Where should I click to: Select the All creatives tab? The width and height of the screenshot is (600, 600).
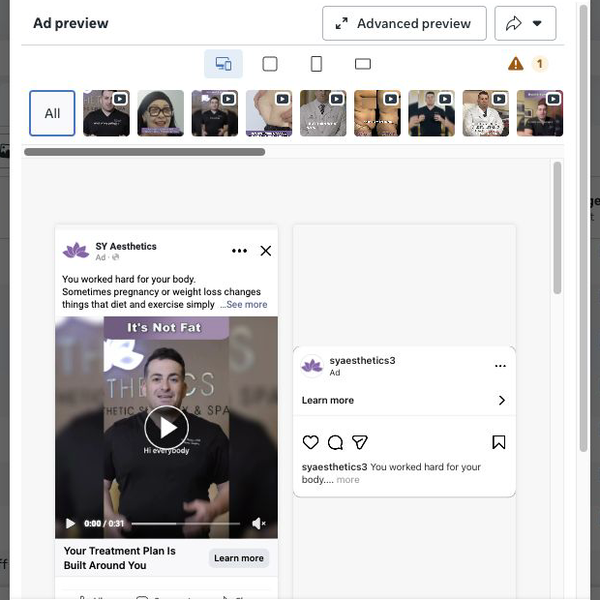pos(52,113)
